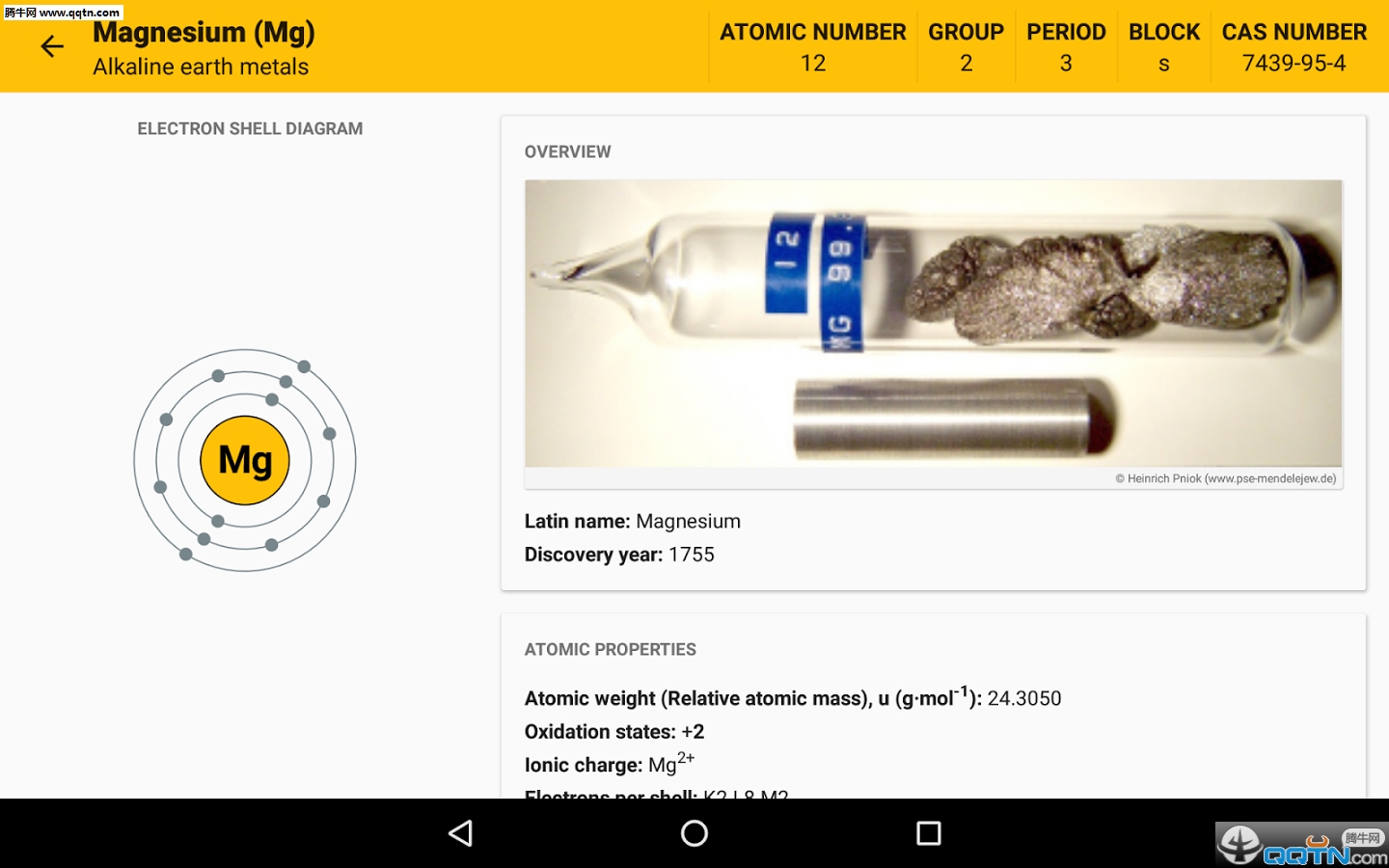Viewport: 1389px width, 868px height.
Task: Tap the Atomic Number 12 header cell
Action: tap(813, 46)
